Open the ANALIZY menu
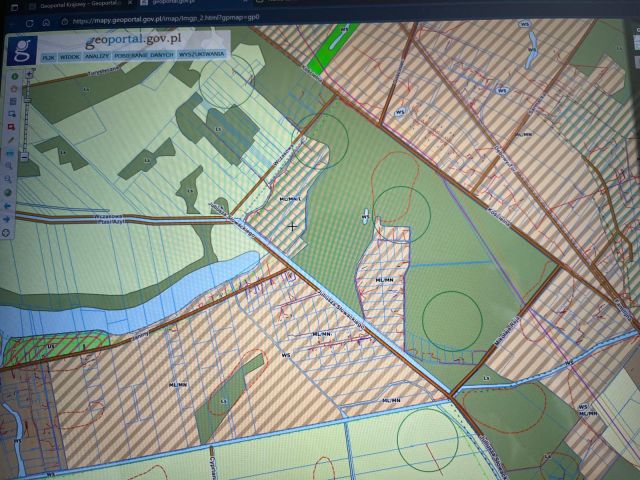 (97, 56)
